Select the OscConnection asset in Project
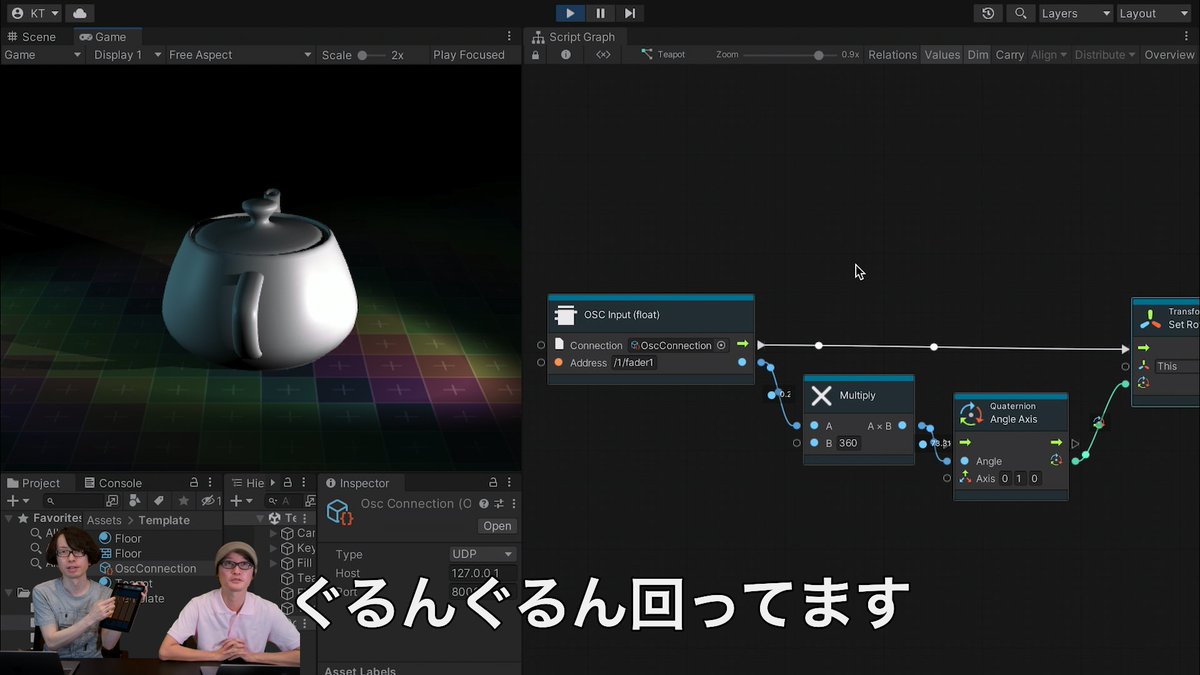The width and height of the screenshot is (1200, 675). [147, 569]
